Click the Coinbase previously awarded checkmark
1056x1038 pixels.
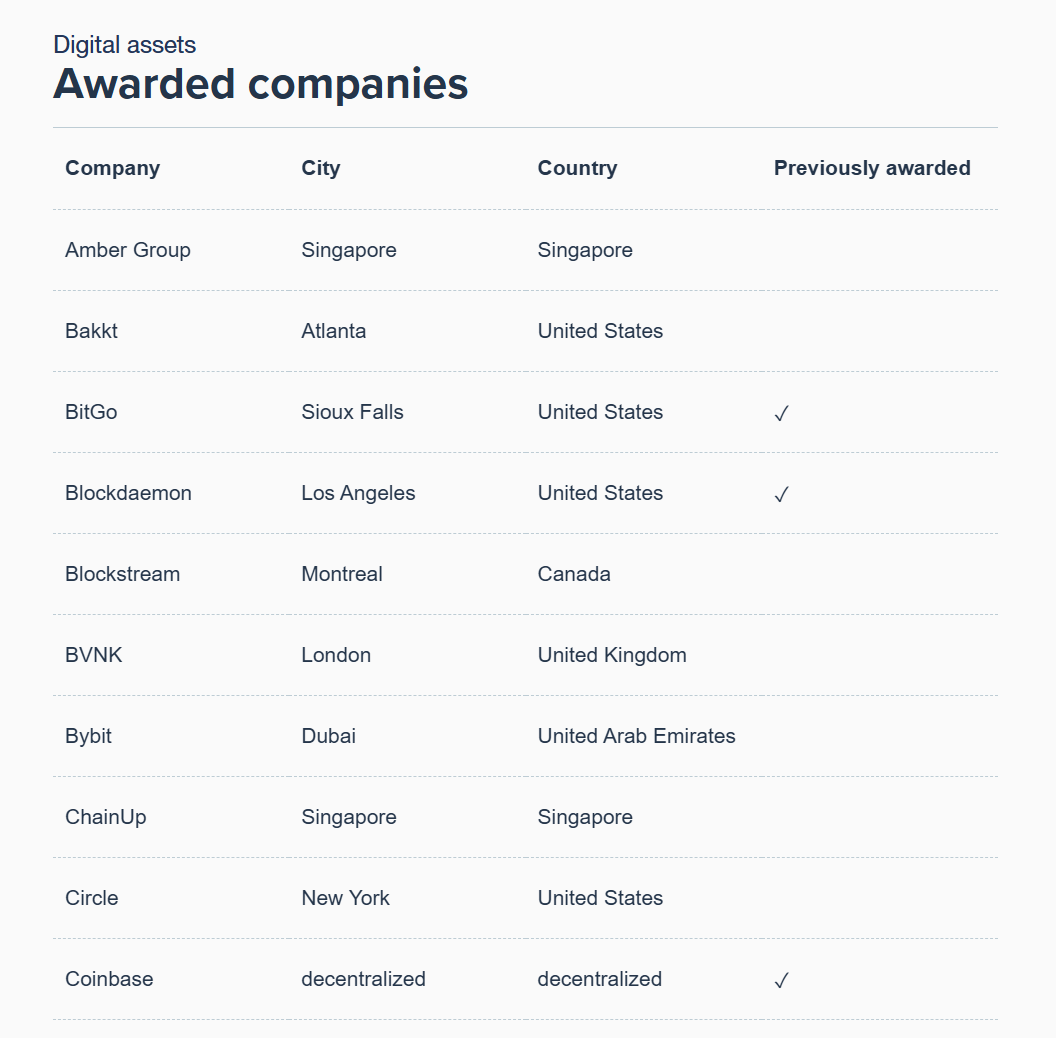(781, 980)
